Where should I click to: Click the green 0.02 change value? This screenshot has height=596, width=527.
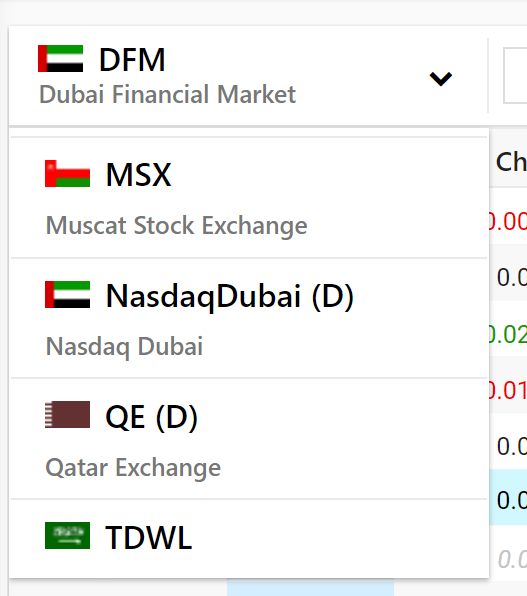click(508, 334)
